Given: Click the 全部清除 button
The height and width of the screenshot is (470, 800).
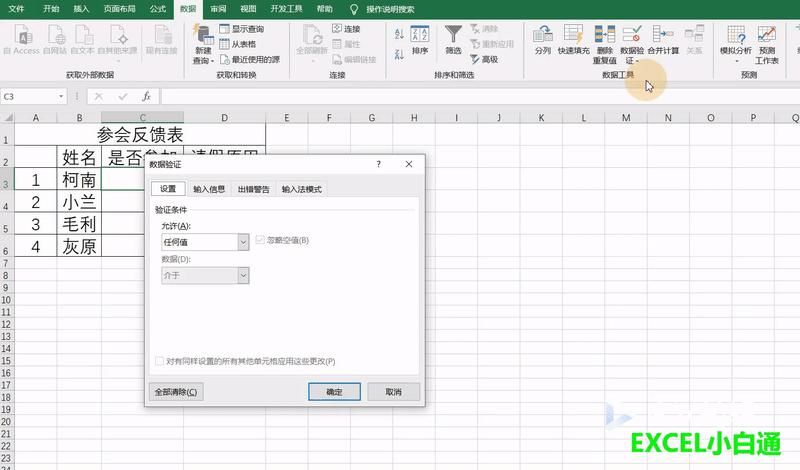Looking at the screenshot, I should point(176,392).
